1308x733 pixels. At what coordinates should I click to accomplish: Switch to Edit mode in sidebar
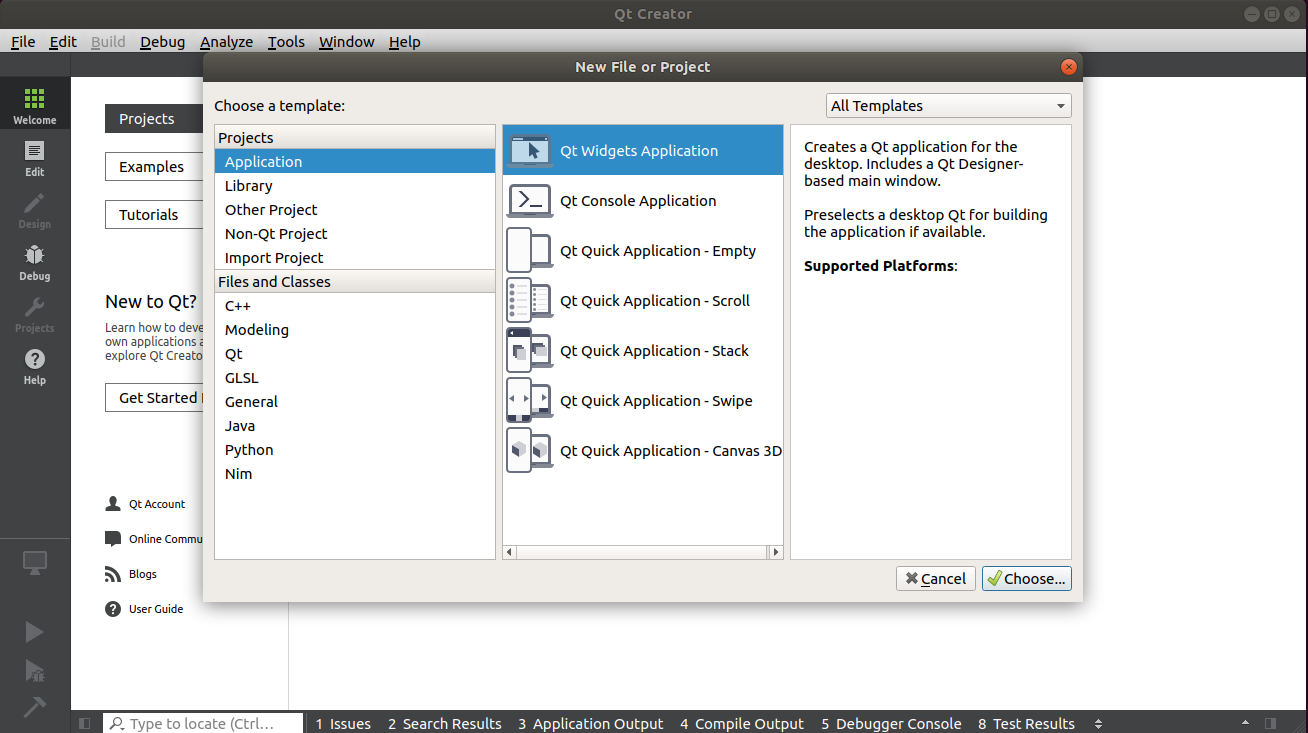35,158
